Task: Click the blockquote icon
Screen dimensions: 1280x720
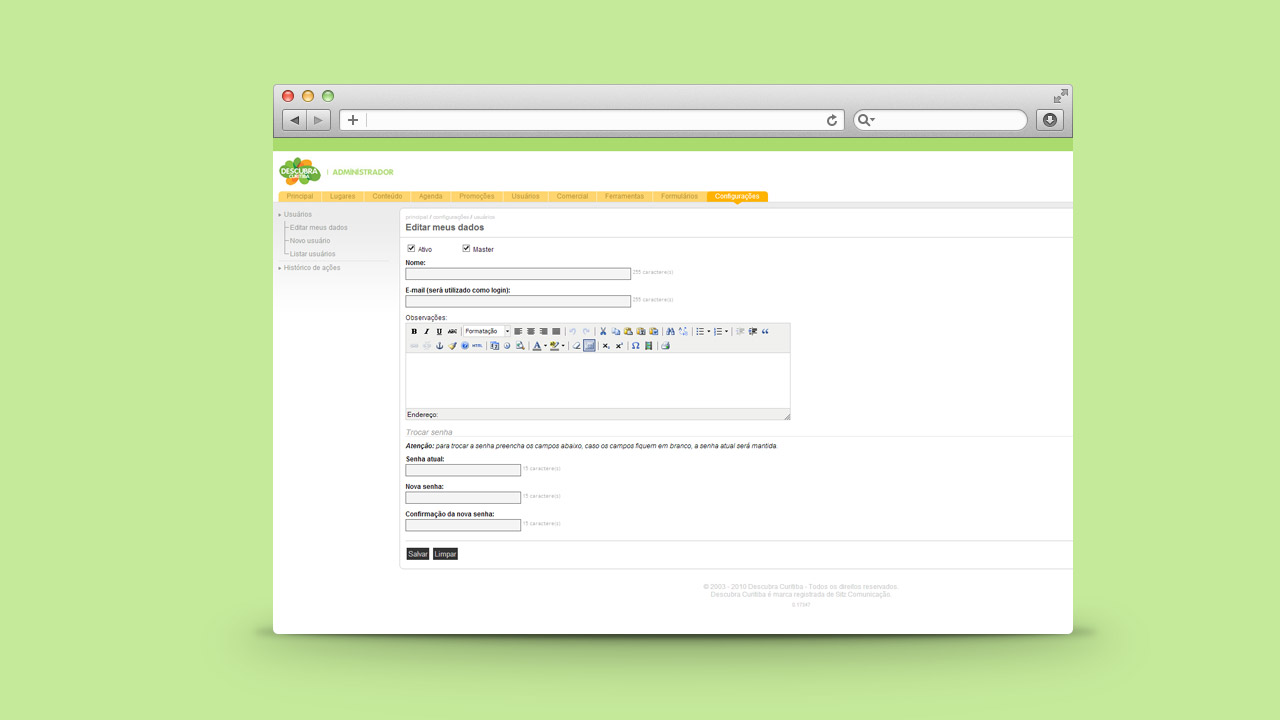Action: coord(765,331)
